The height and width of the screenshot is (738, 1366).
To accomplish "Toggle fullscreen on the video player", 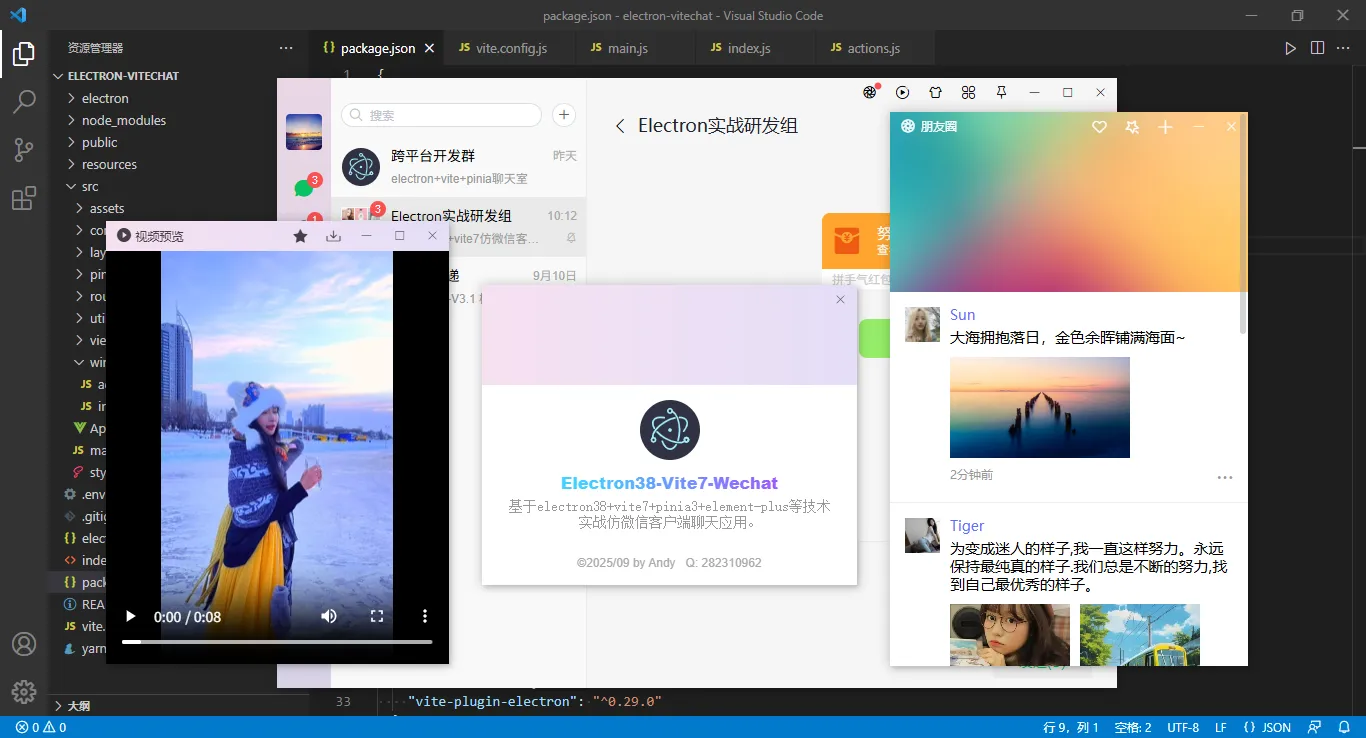I will pyautogui.click(x=377, y=616).
